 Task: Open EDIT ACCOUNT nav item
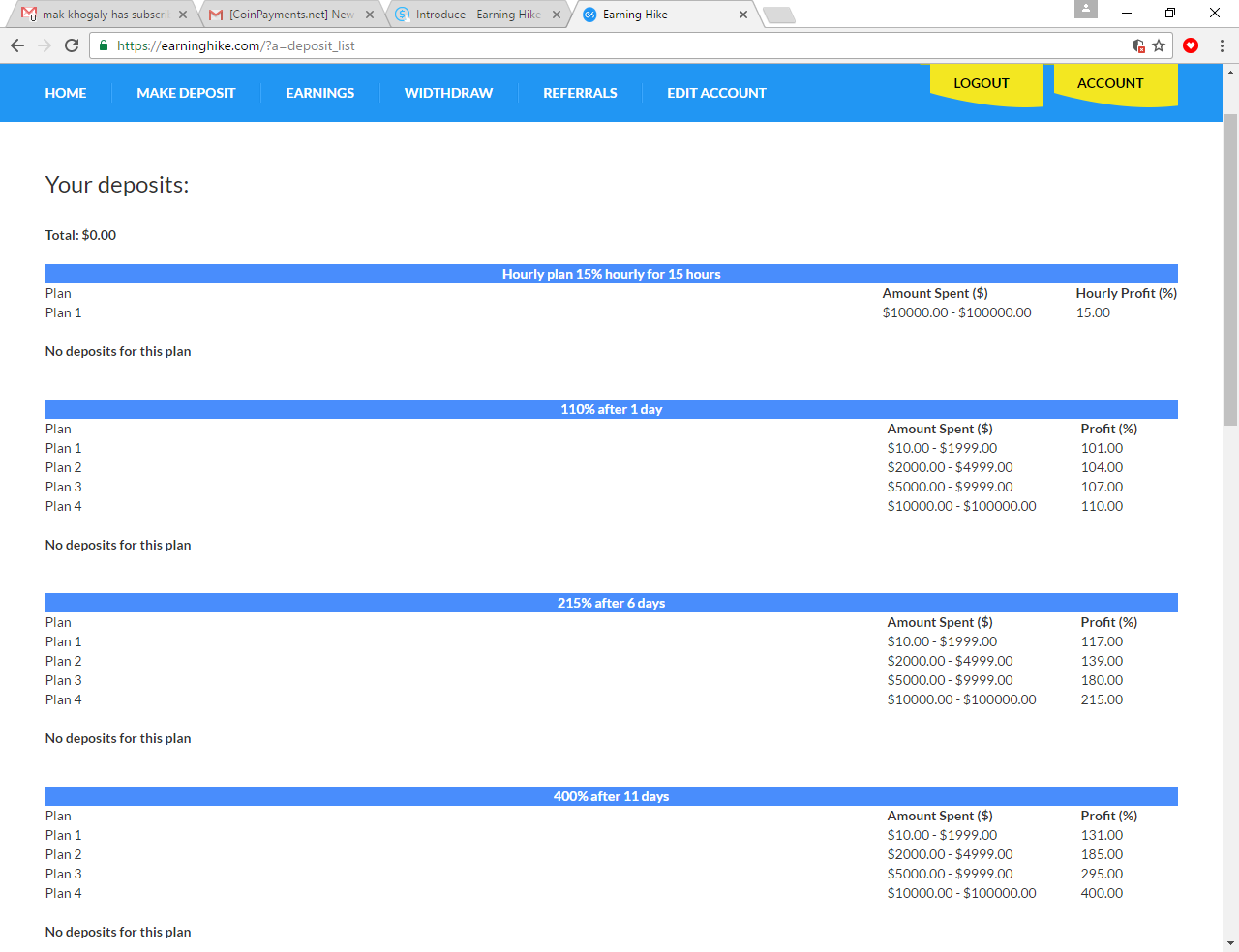click(x=716, y=93)
